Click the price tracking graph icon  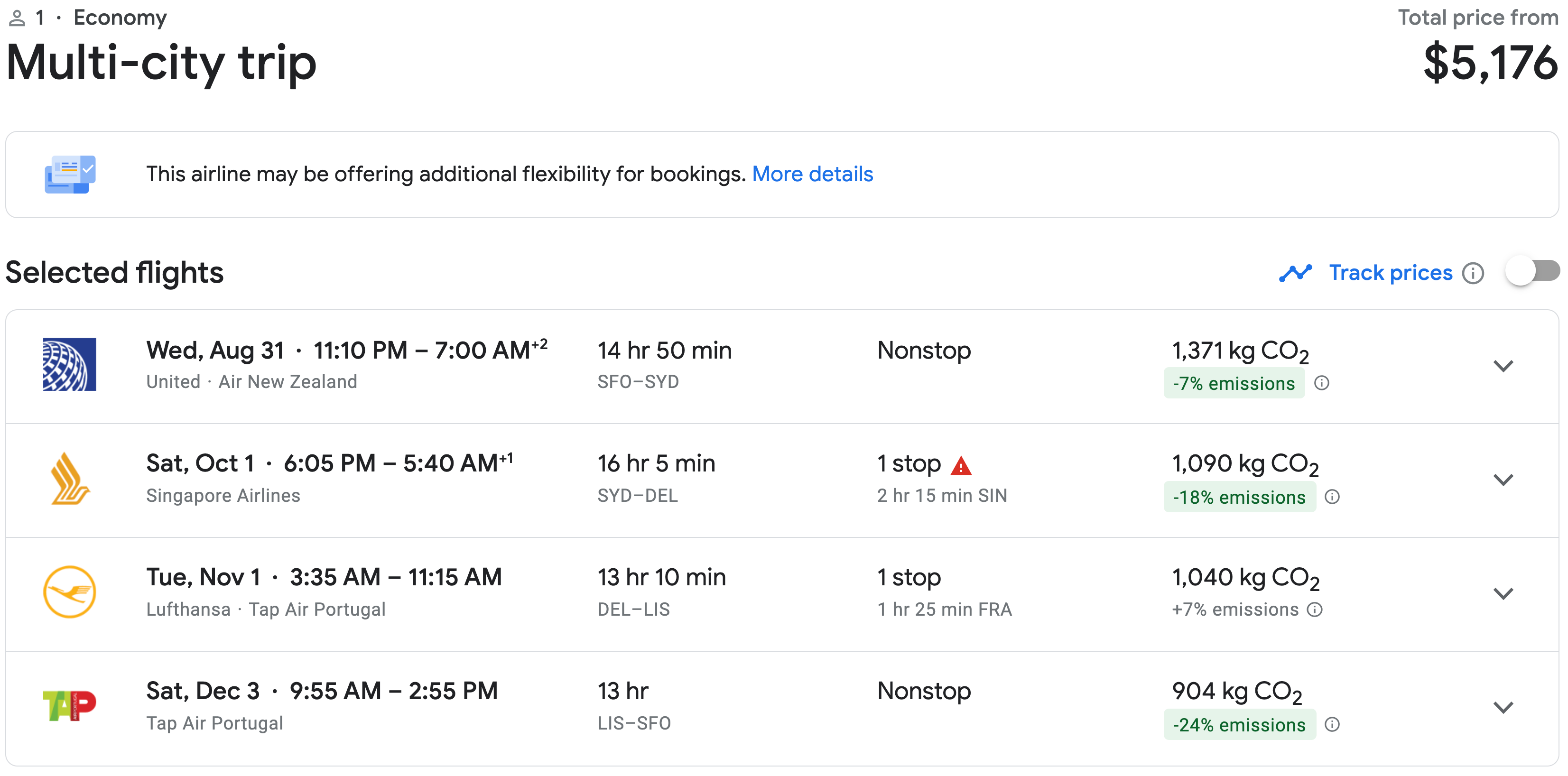[1295, 273]
